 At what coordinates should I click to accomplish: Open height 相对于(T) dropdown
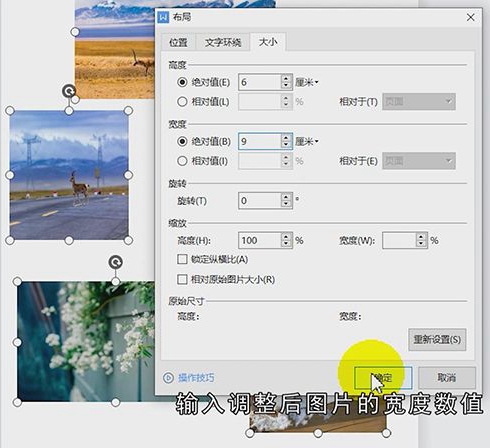[x=419, y=102]
